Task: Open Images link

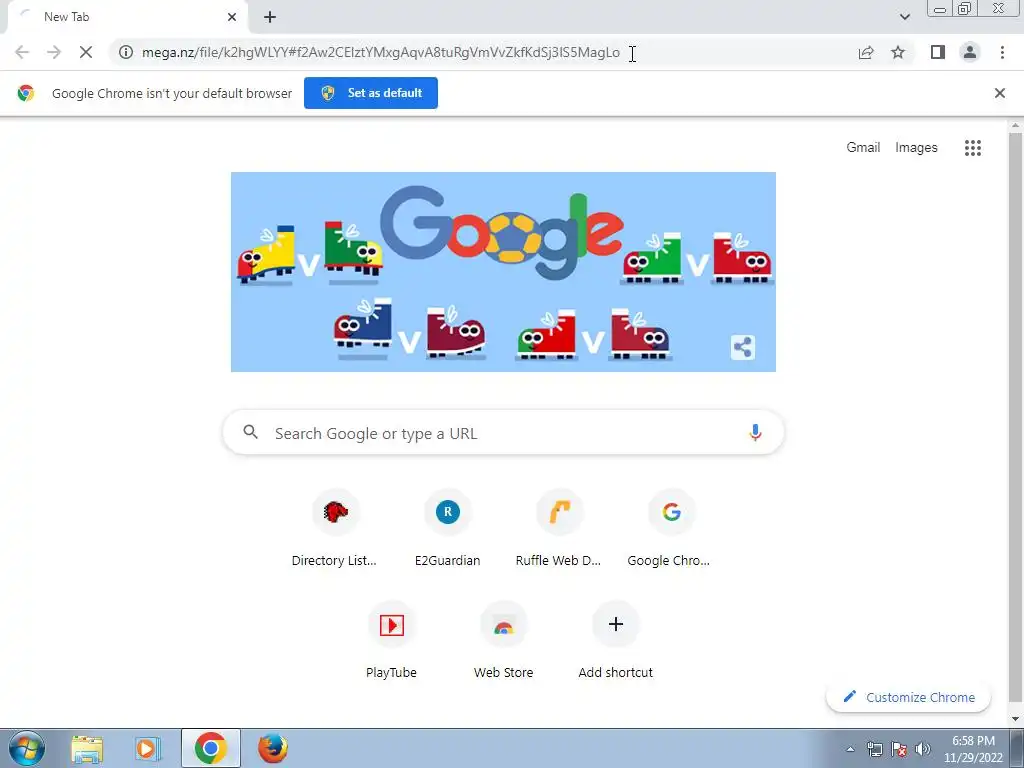Action: tap(916, 148)
